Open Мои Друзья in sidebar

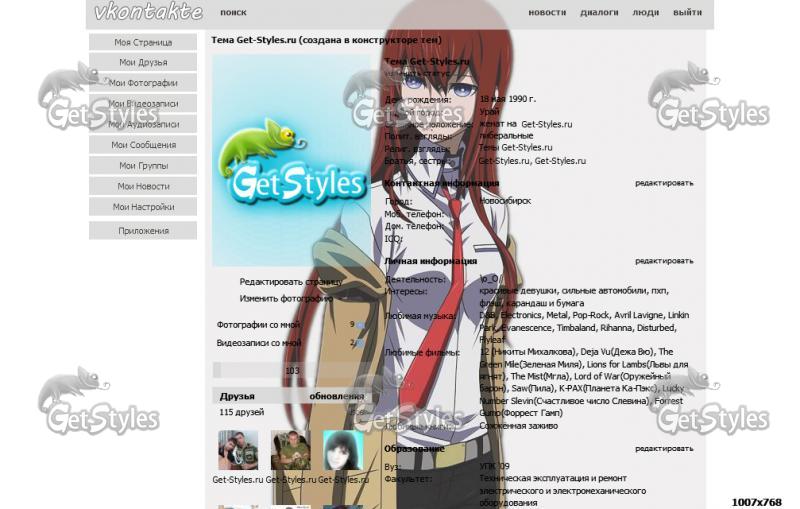click(143, 62)
